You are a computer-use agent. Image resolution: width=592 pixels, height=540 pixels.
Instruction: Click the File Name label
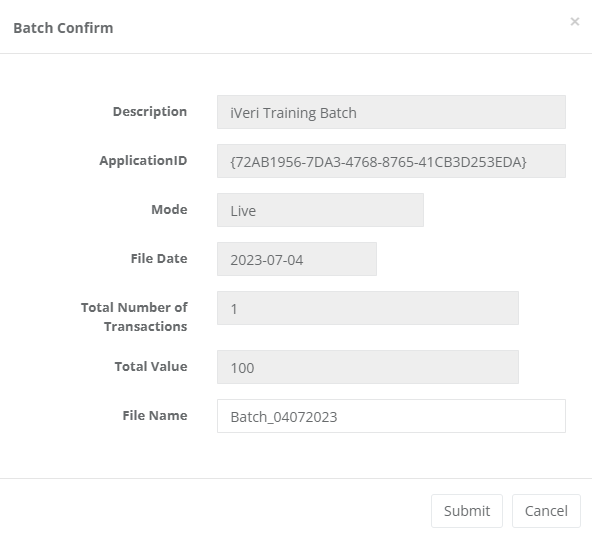coord(155,416)
